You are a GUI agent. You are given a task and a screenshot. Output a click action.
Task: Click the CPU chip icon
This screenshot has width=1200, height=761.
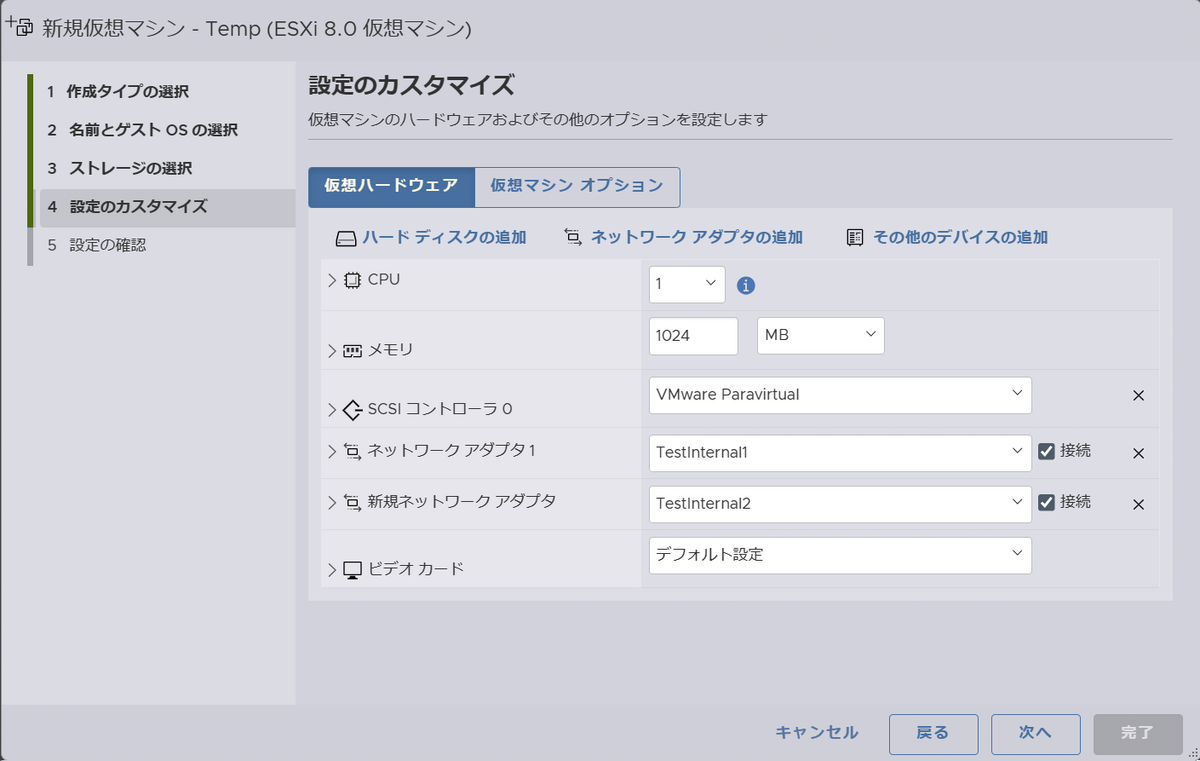coord(353,280)
